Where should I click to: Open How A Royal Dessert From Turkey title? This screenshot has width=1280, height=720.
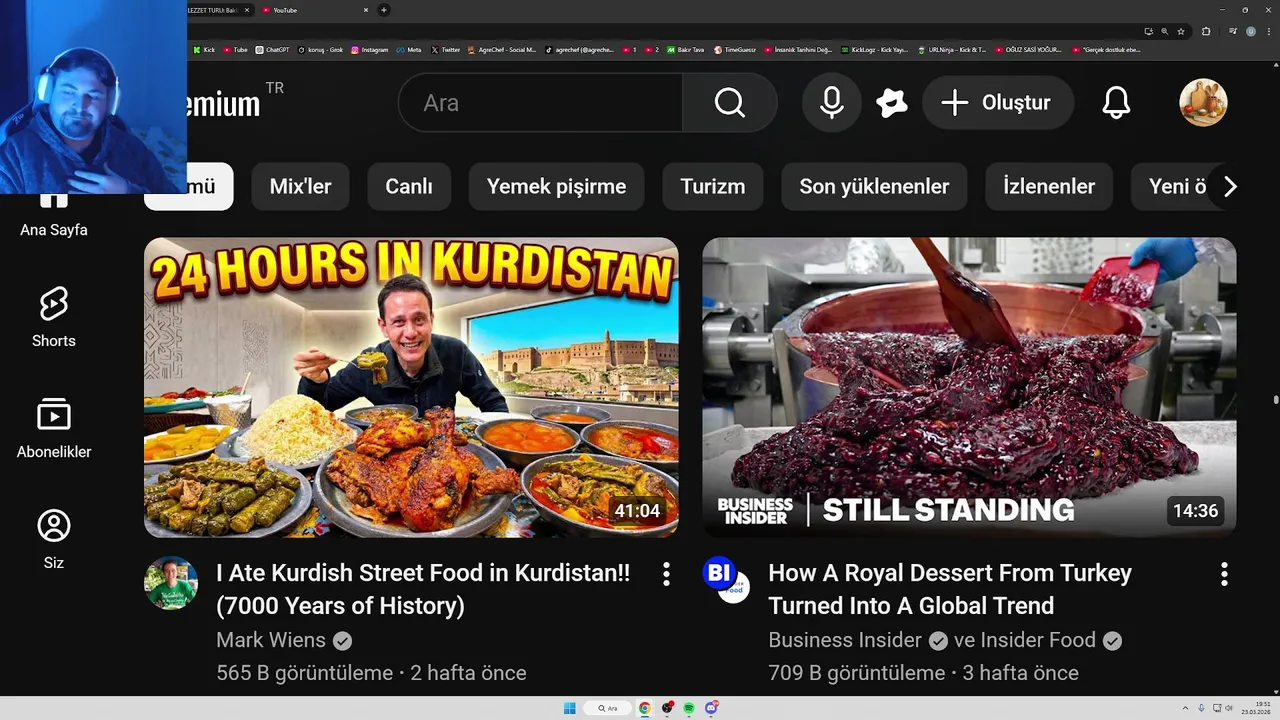tap(950, 589)
